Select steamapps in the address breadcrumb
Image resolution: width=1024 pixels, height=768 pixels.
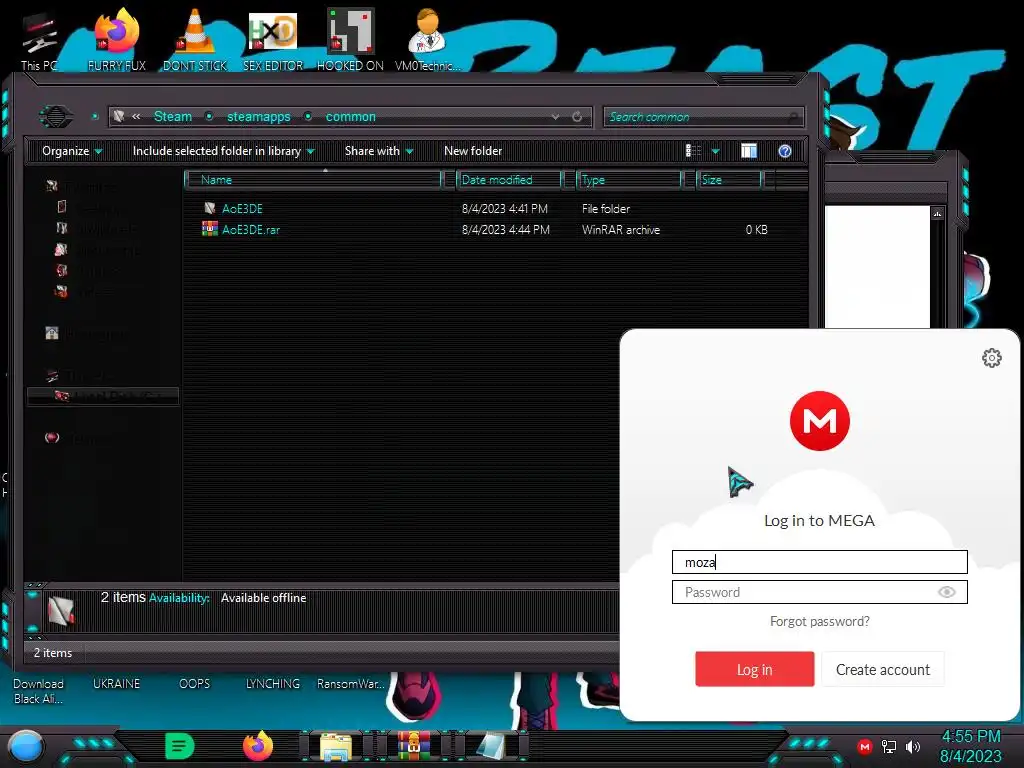[259, 117]
